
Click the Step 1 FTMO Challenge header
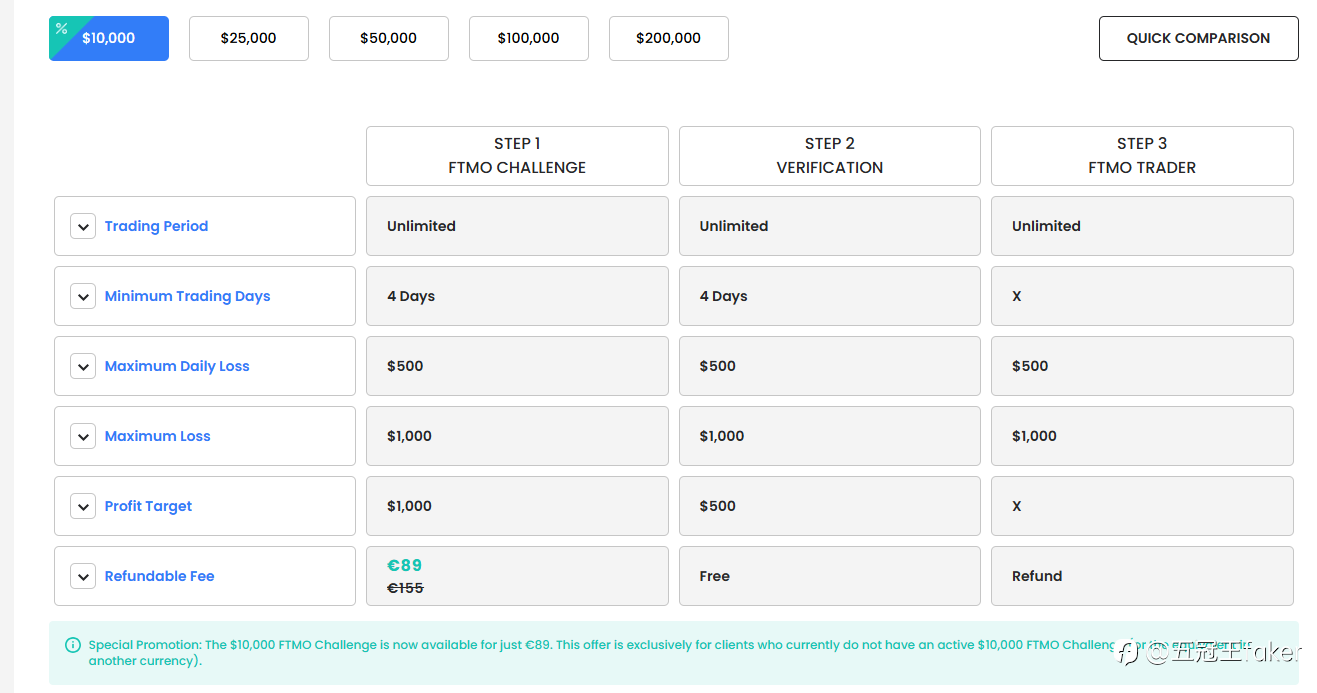point(517,156)
